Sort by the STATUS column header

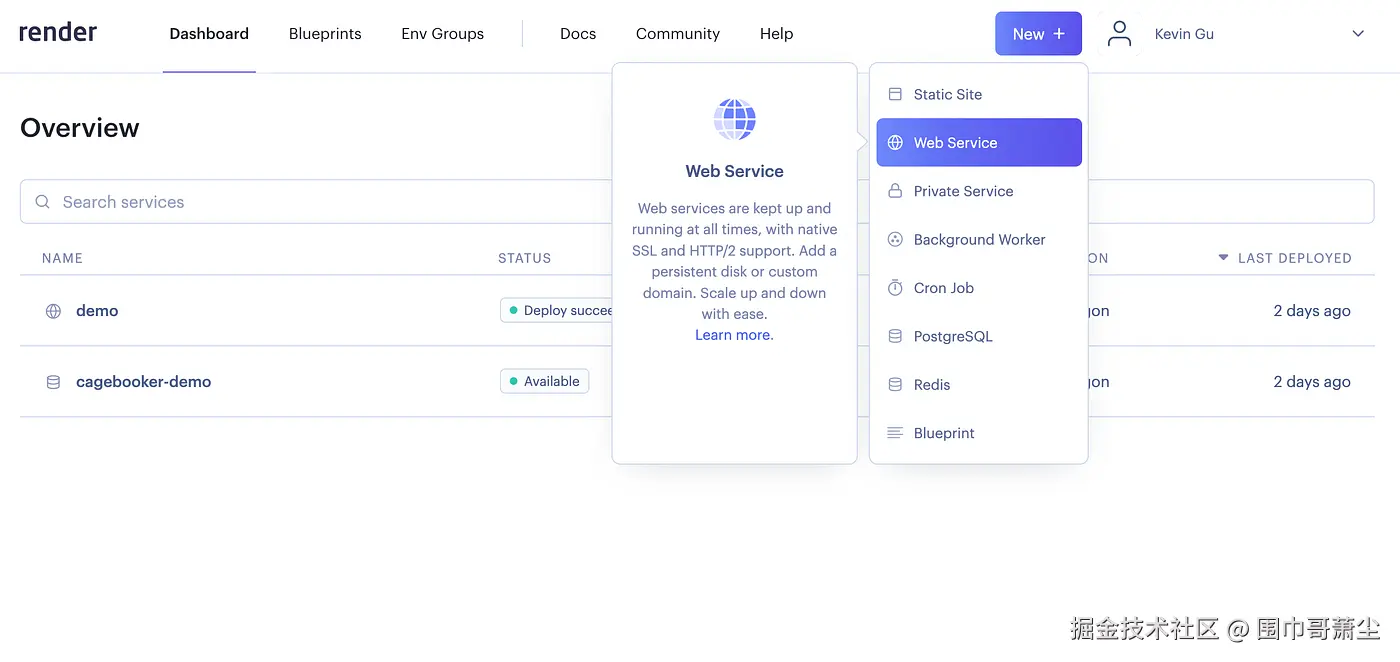[x=525, y=258]
